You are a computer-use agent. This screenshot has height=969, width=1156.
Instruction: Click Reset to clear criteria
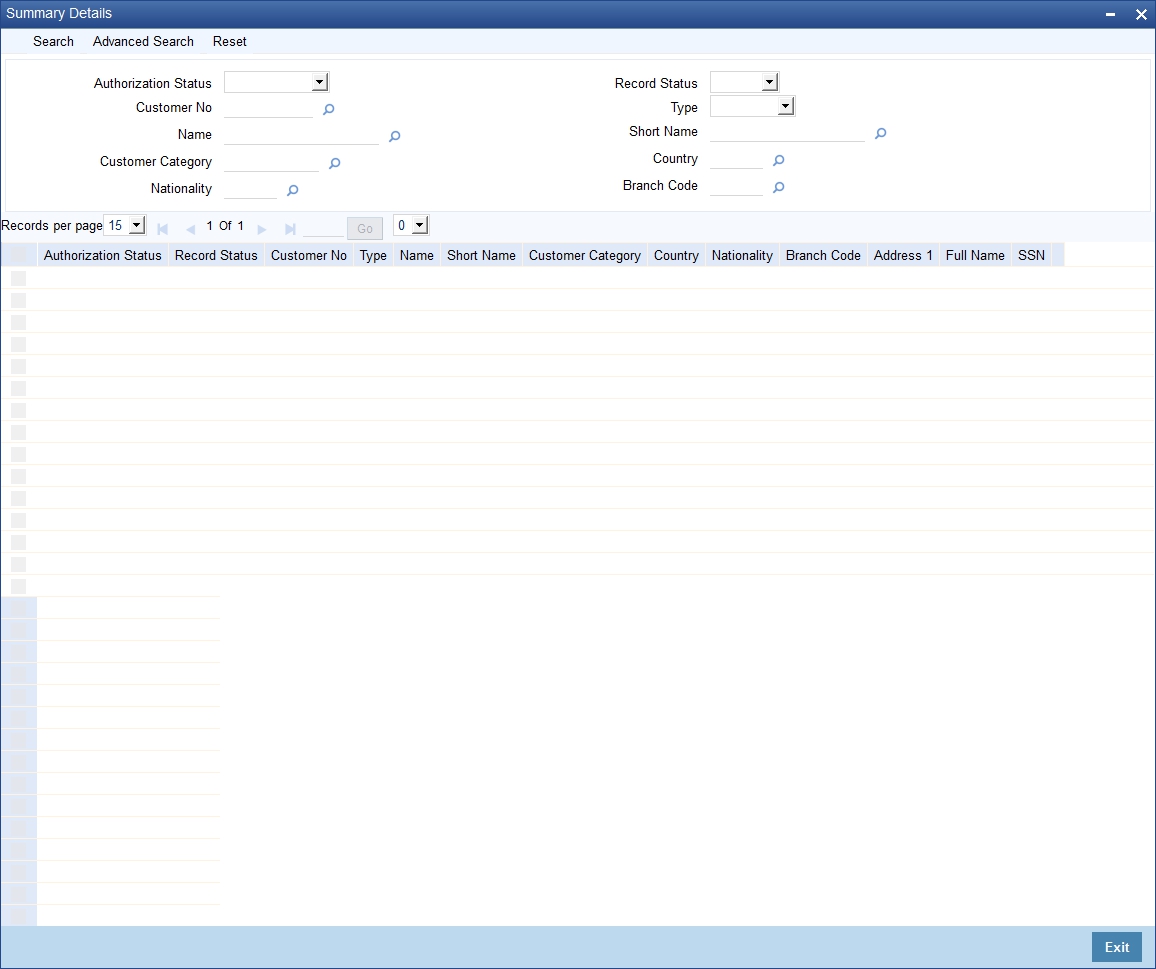tap(229, 41)
